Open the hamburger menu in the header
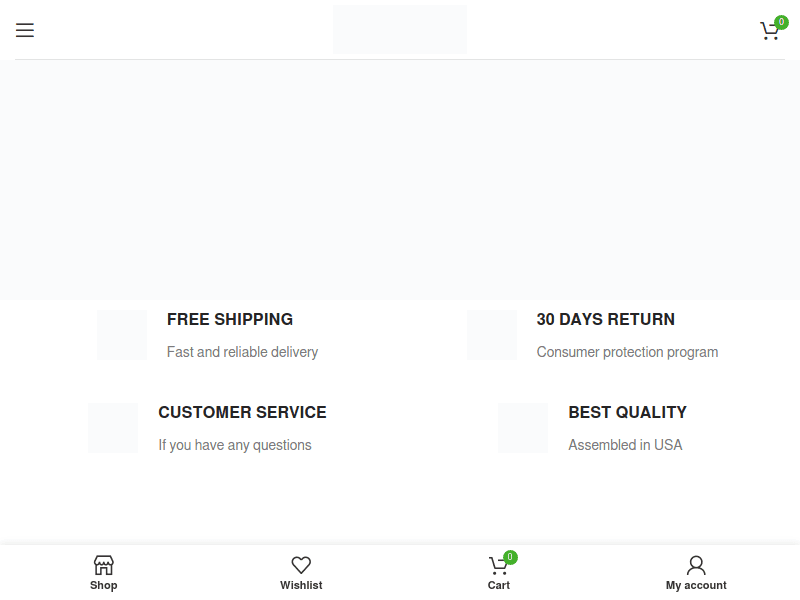800x600 pixels. (x=25, y=30)
